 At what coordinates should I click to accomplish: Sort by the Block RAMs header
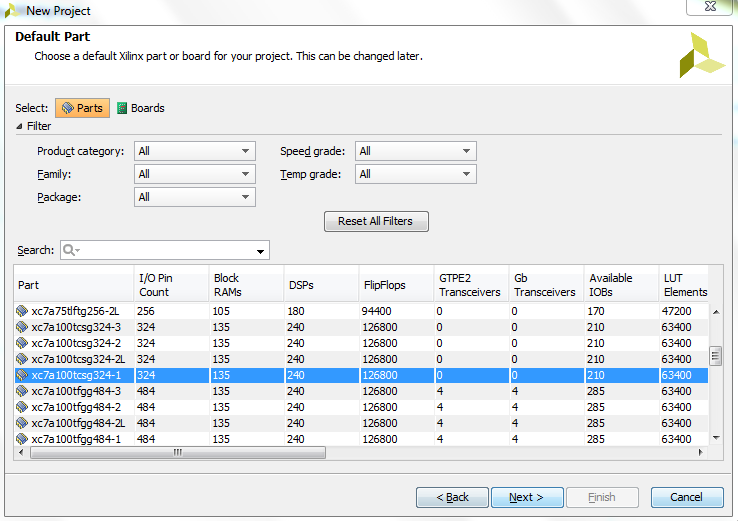[x=247, y=284]
